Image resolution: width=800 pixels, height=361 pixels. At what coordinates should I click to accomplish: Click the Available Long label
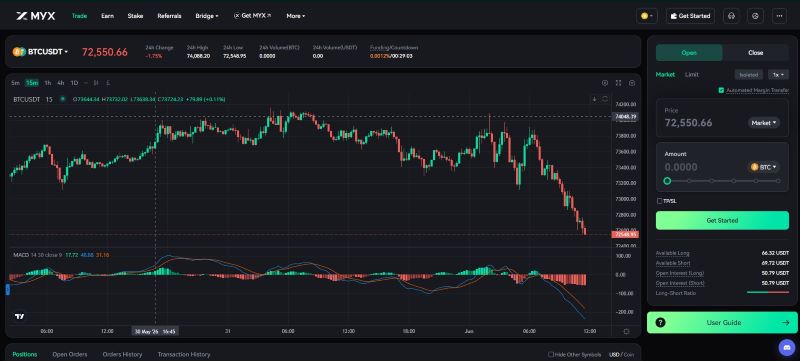click(672, 253)
